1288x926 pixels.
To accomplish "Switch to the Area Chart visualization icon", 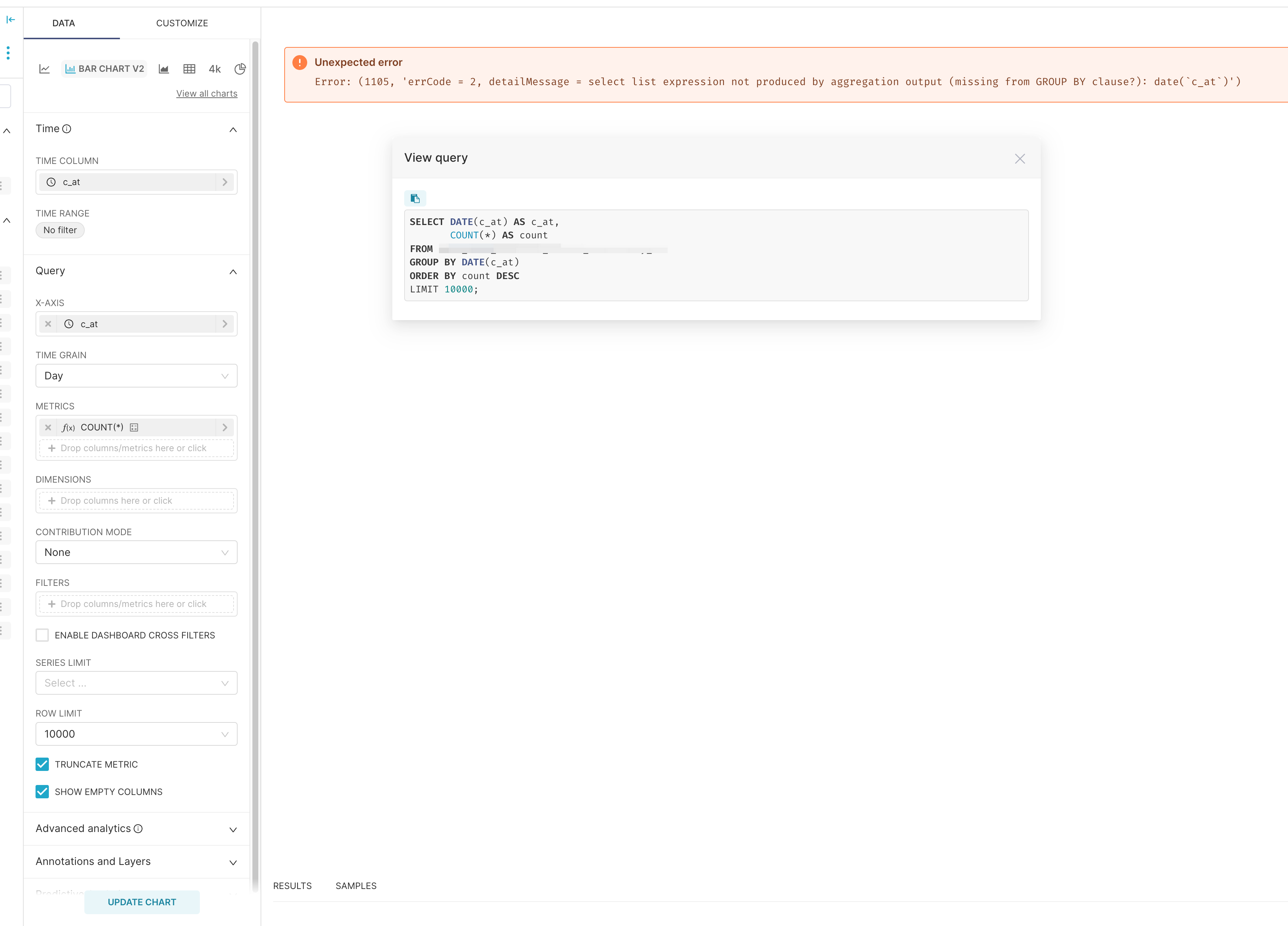I will (164, 69).
